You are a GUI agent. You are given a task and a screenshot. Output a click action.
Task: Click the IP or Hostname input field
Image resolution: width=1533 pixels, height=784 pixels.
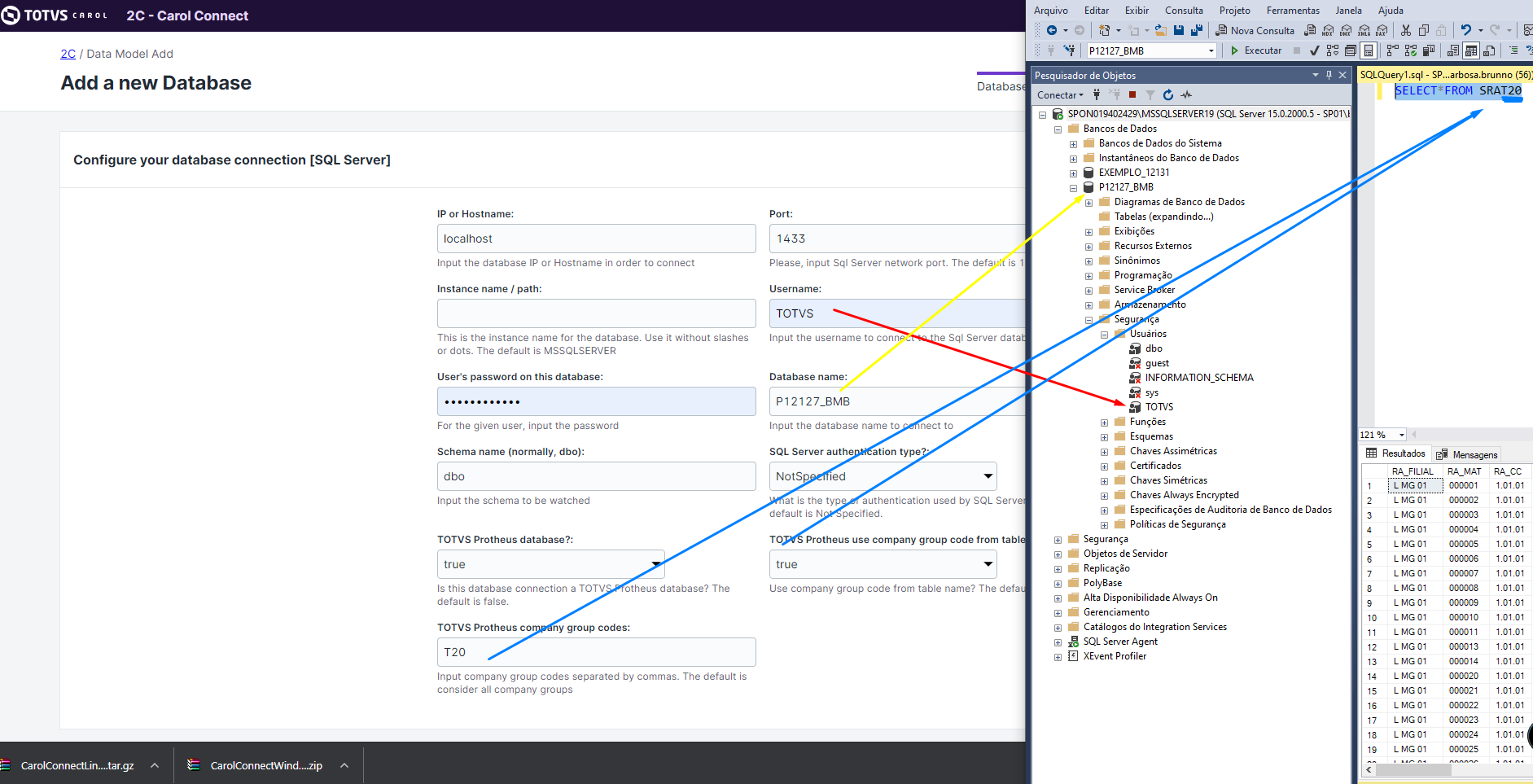point(596,239)
